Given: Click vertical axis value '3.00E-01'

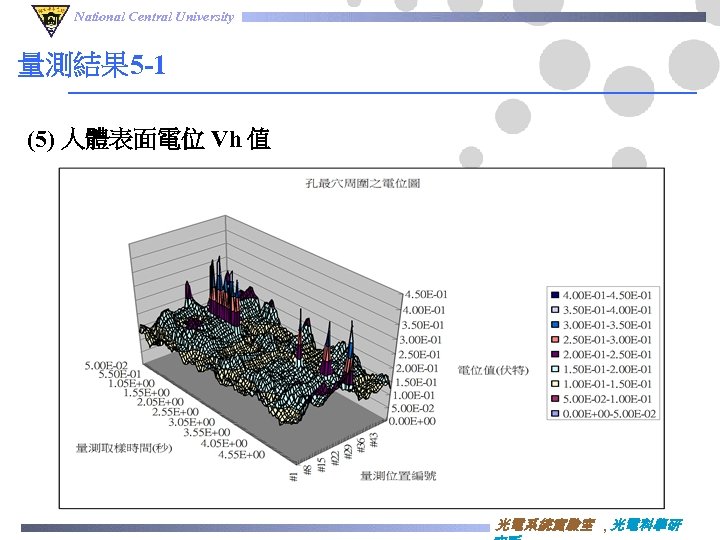Looking at the screenshot, I should [x=420, y=340].
